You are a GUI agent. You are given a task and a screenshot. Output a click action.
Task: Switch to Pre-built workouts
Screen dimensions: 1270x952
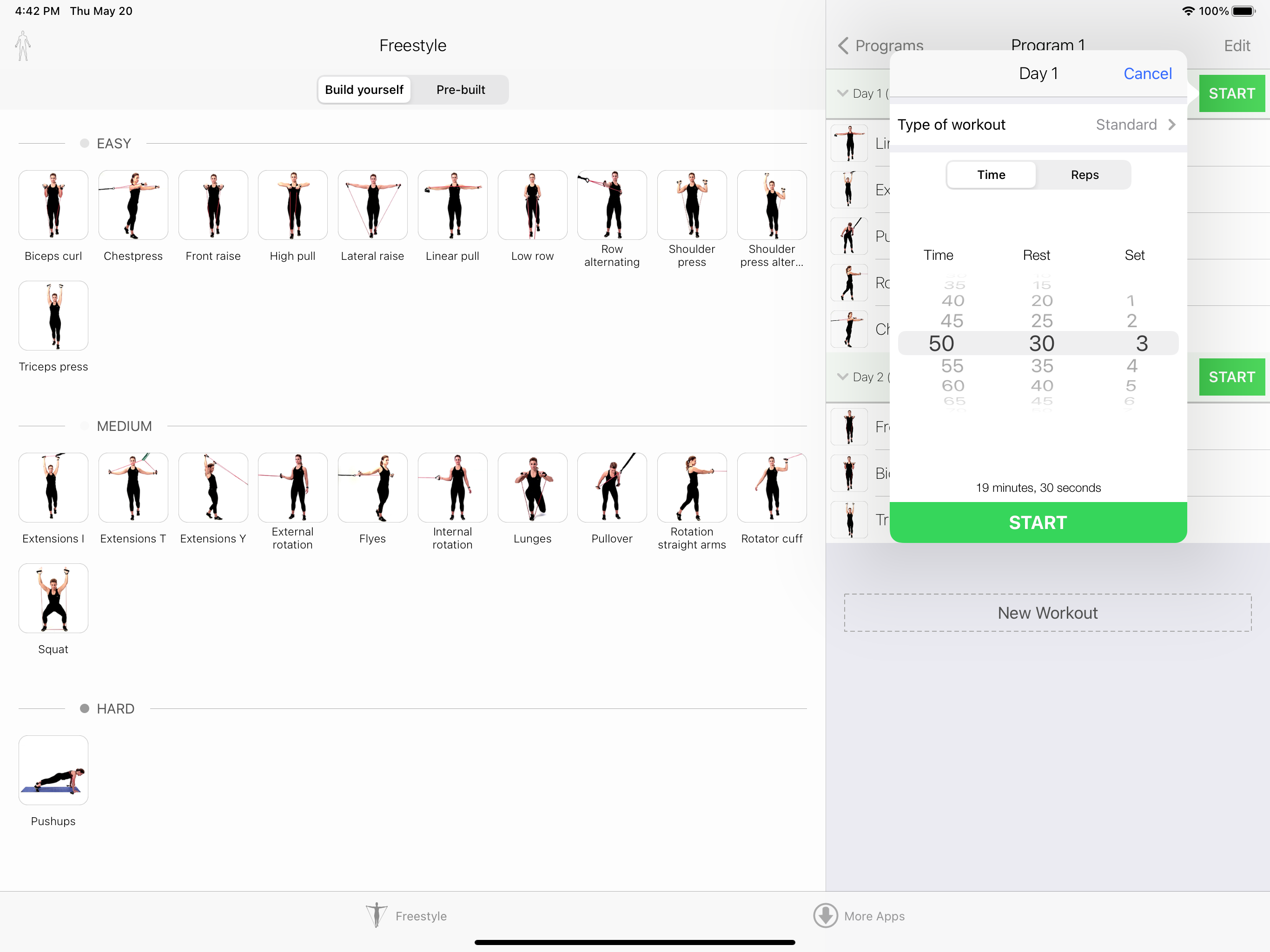click(461, 90)
